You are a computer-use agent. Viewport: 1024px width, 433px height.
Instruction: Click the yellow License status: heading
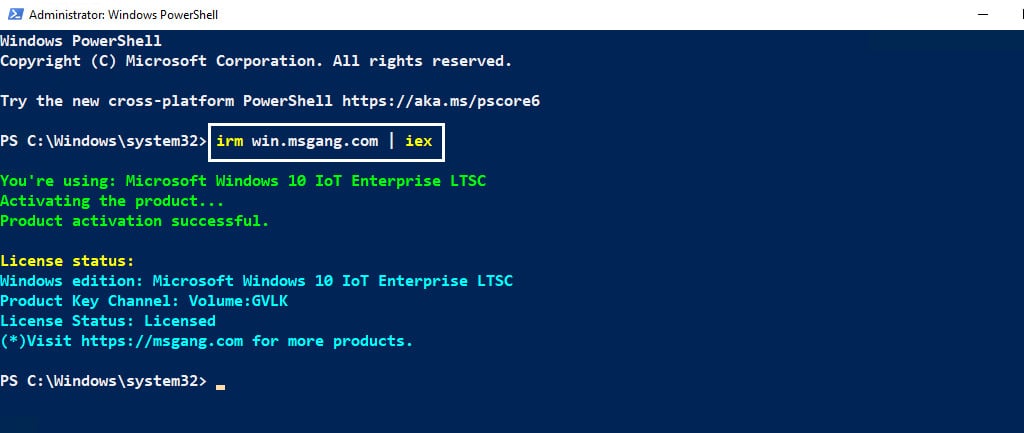coord(67,261)
